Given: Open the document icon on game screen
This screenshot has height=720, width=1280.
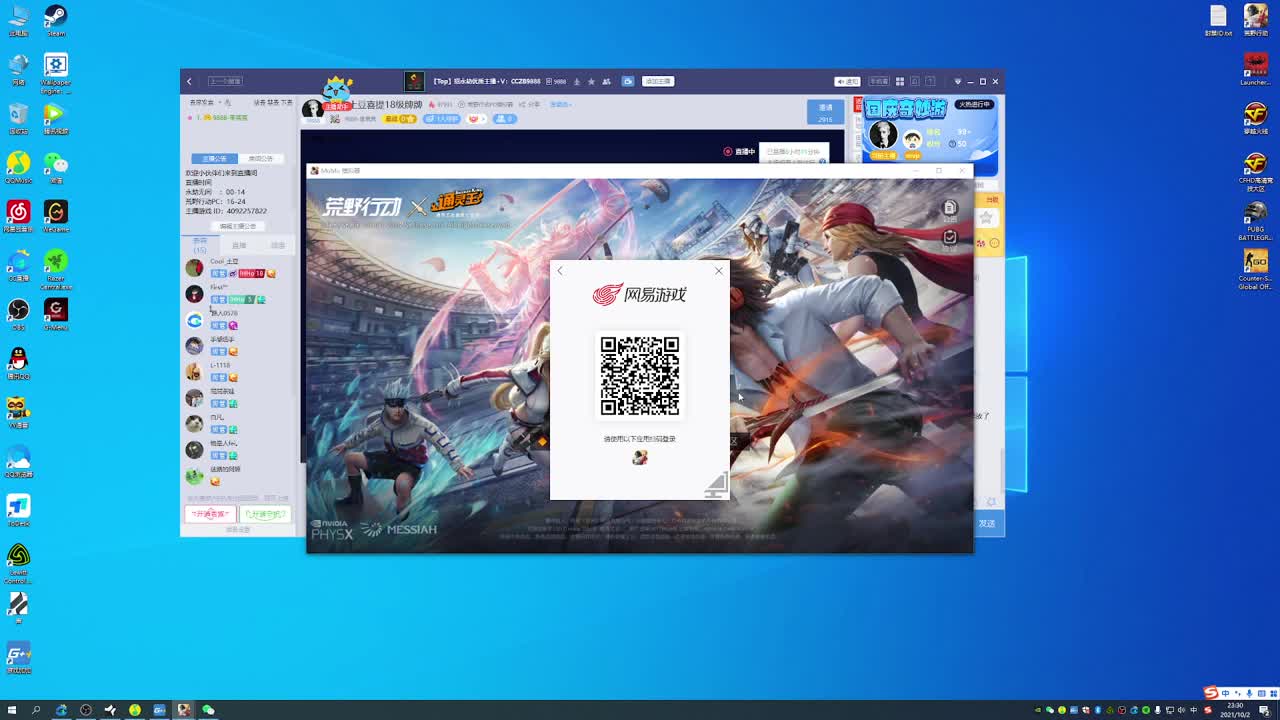Looking at the screenshot, I should 950,208.
